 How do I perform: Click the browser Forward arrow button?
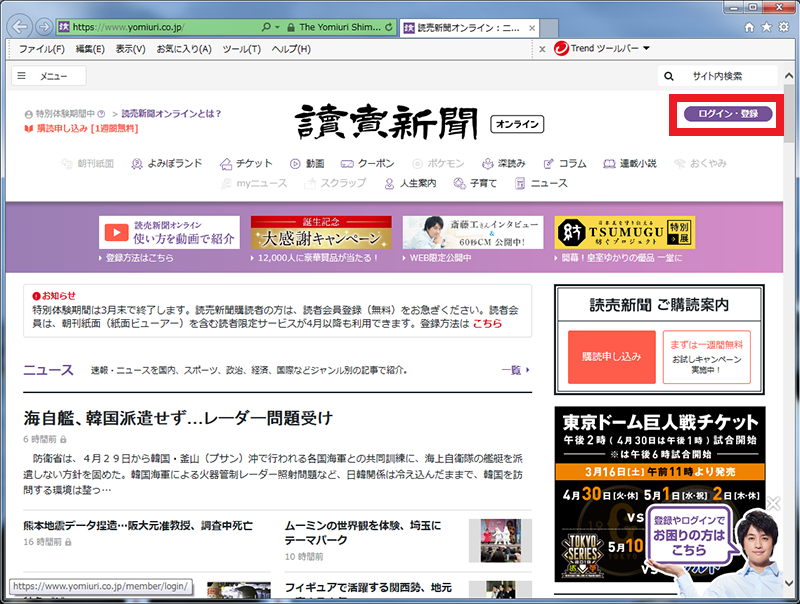click(45, 27)
